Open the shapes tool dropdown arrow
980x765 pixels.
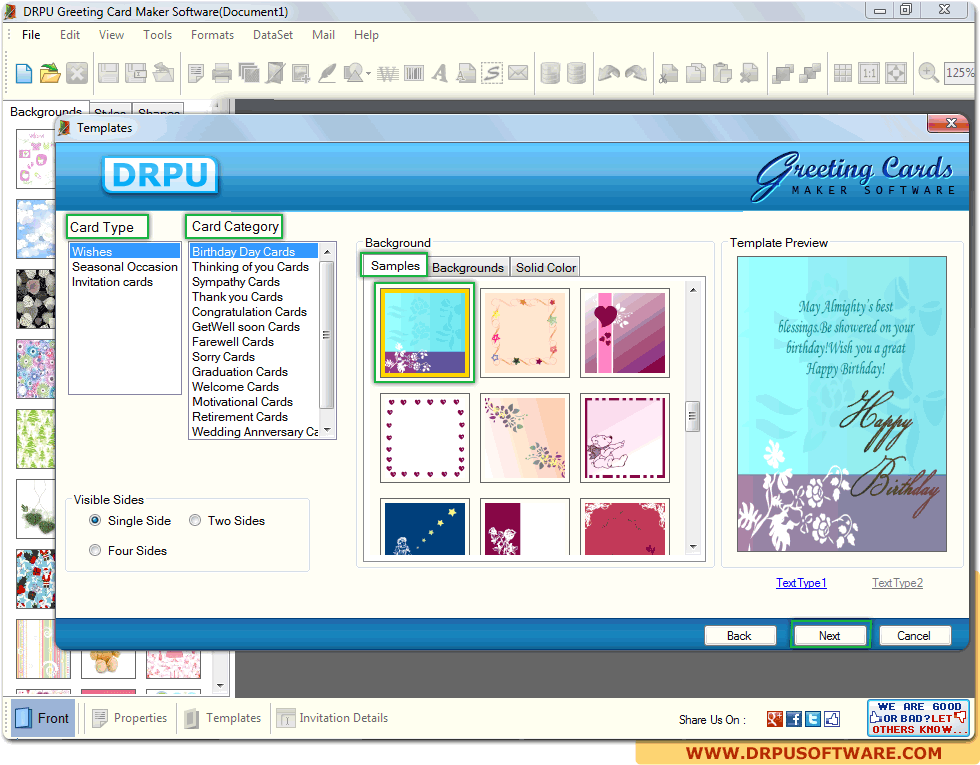click(x=368, y=74)
